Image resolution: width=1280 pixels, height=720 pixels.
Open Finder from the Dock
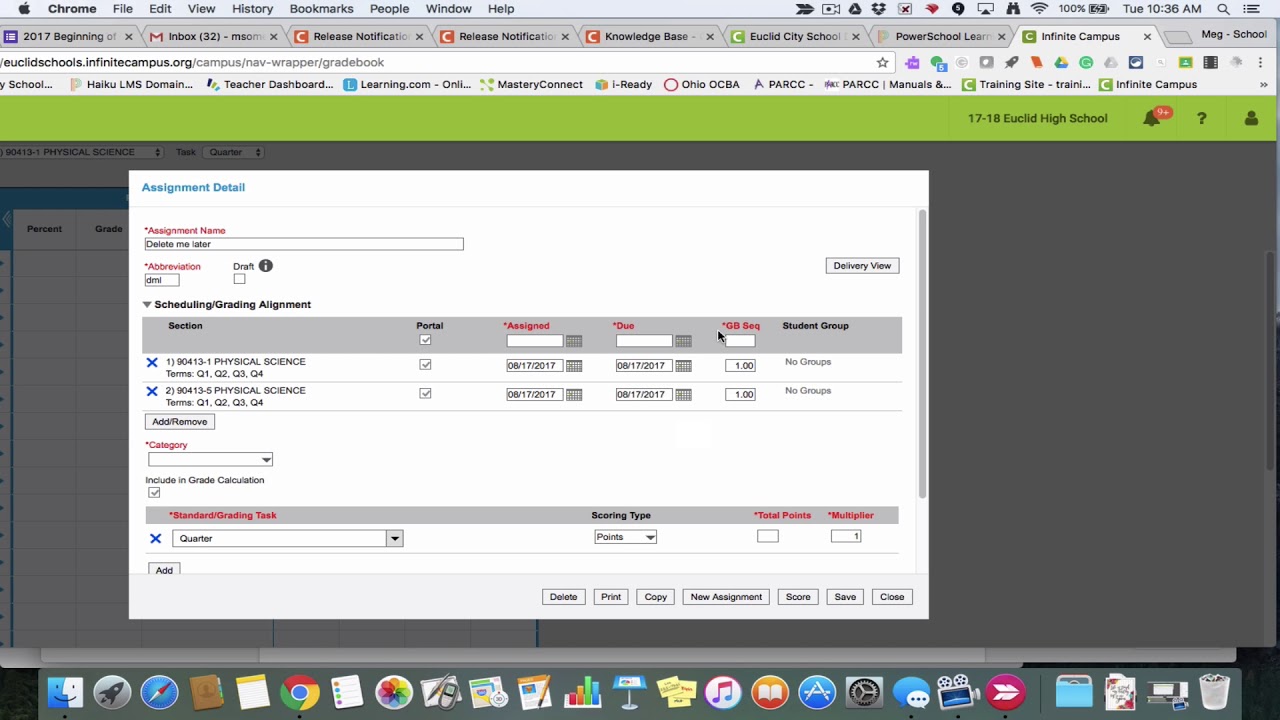65,692
